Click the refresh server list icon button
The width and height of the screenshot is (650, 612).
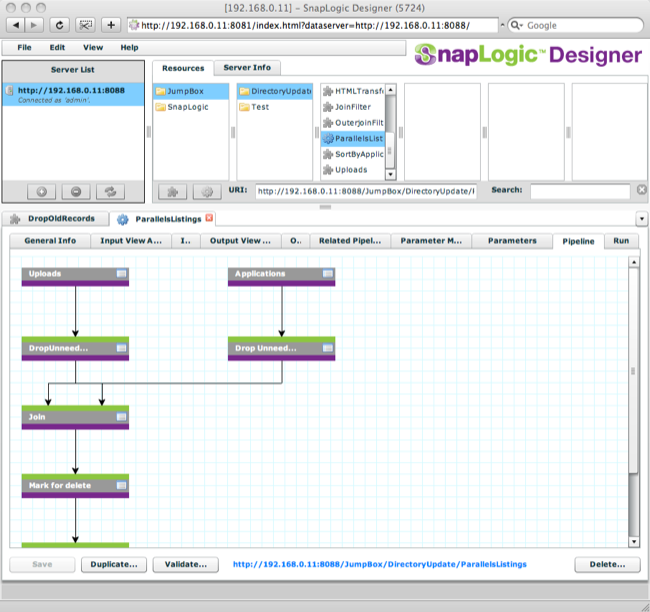(110, 192)
